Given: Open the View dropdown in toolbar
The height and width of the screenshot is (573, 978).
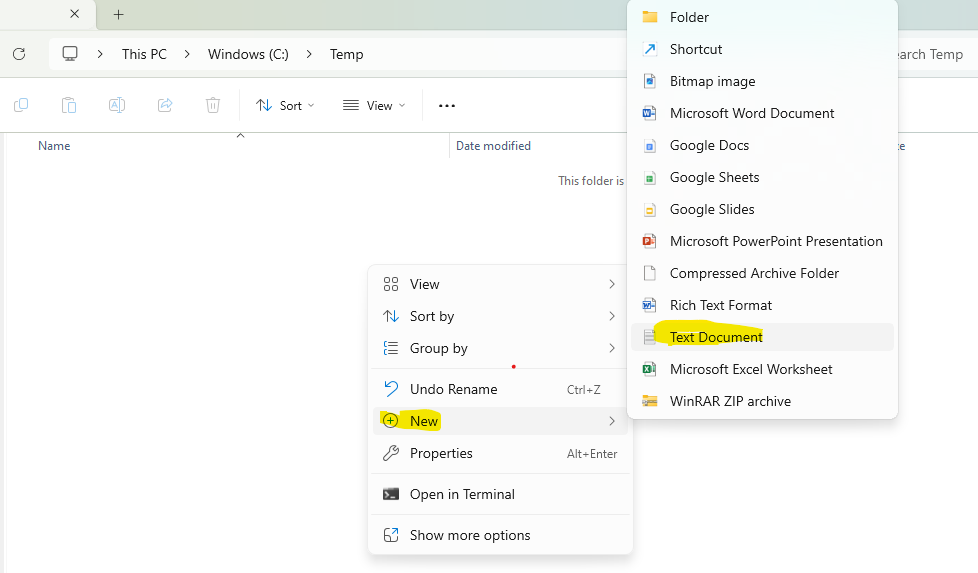Looking at the screenshot, I should (x=374, y=105).
